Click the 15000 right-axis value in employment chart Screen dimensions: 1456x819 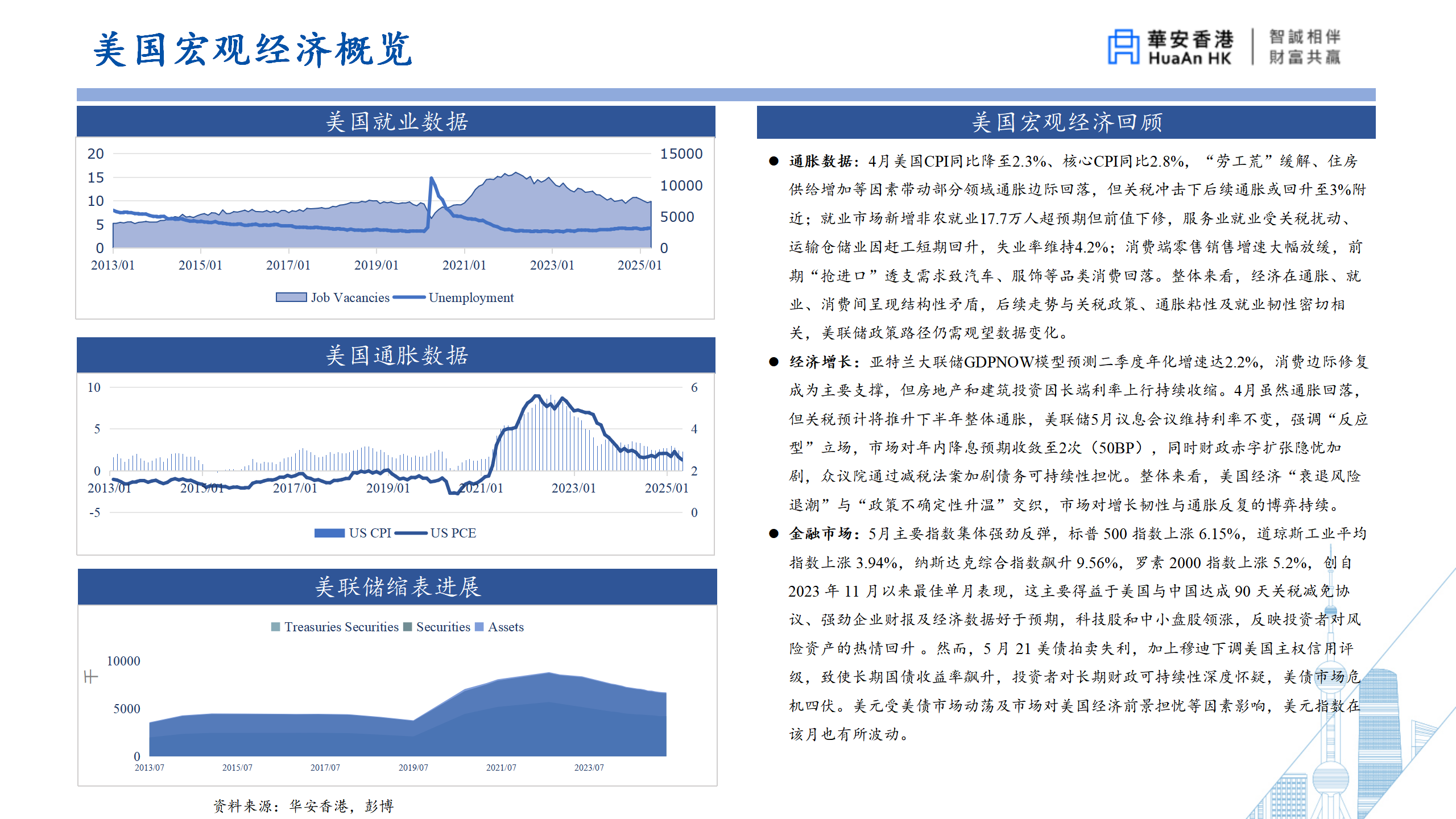[x=681, y=154]
